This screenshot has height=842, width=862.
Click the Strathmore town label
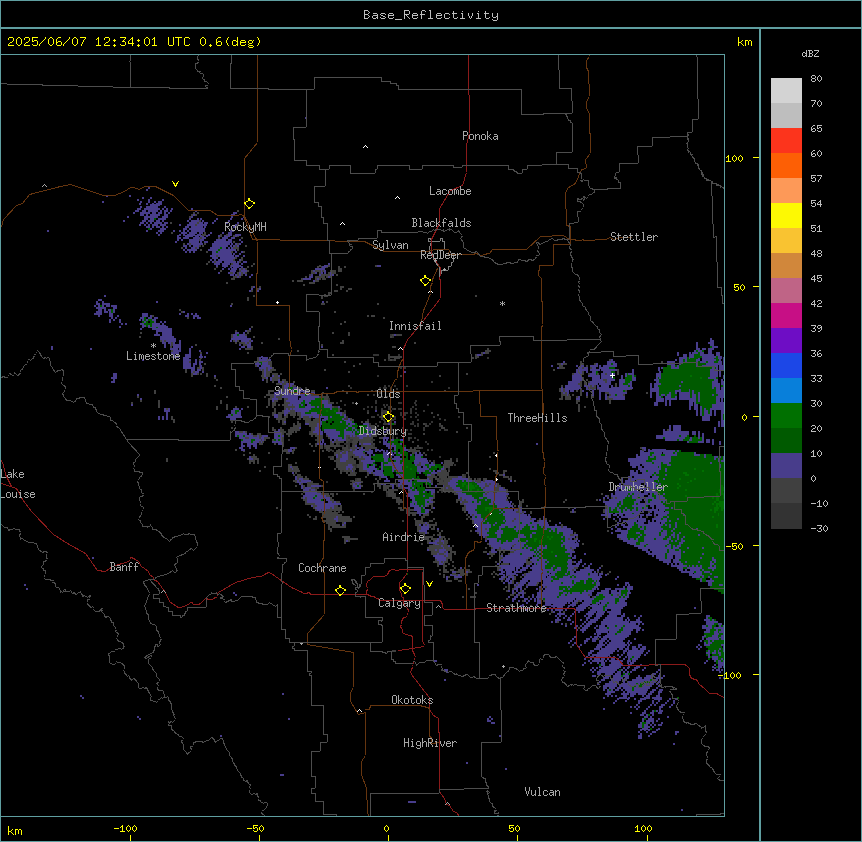pos(516,608)
